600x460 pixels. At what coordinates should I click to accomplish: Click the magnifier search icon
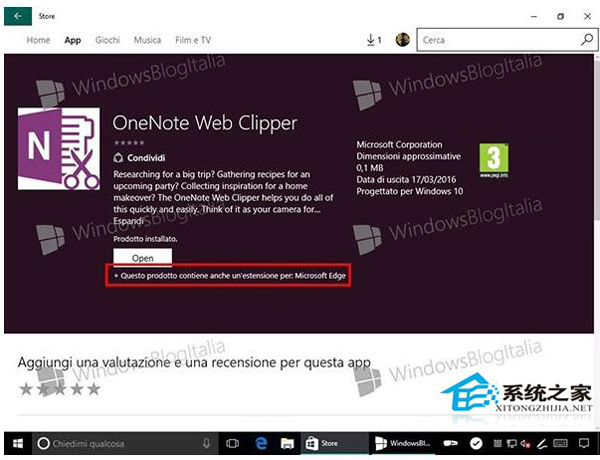587,40
